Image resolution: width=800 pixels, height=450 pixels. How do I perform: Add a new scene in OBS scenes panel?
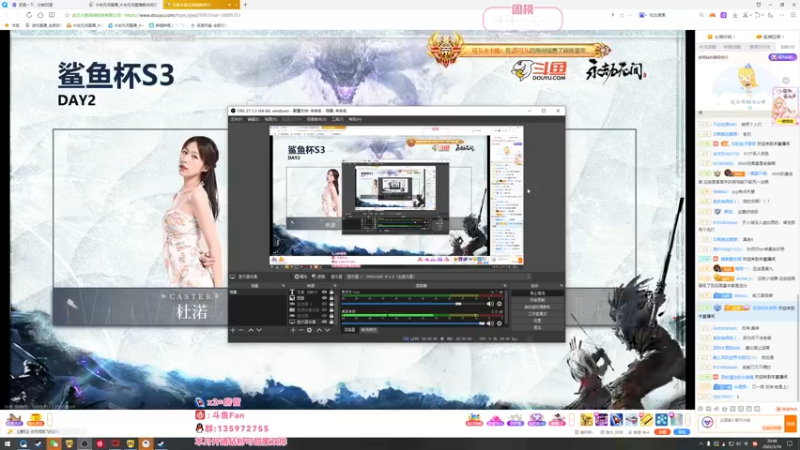[232, 330]
